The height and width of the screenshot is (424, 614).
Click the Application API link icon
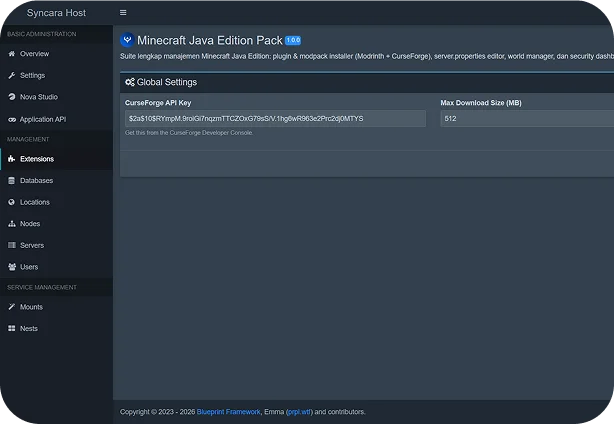point(12,119)
